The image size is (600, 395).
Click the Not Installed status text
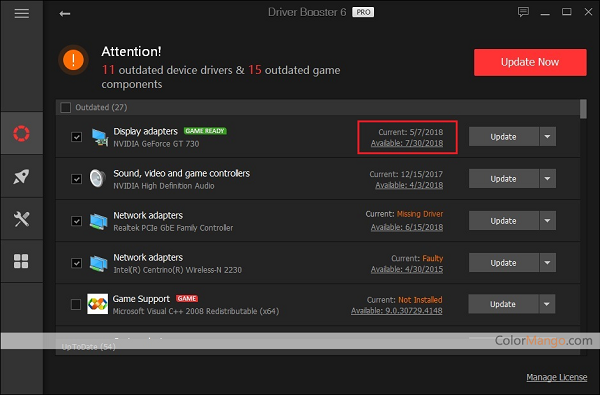(420, 300)
